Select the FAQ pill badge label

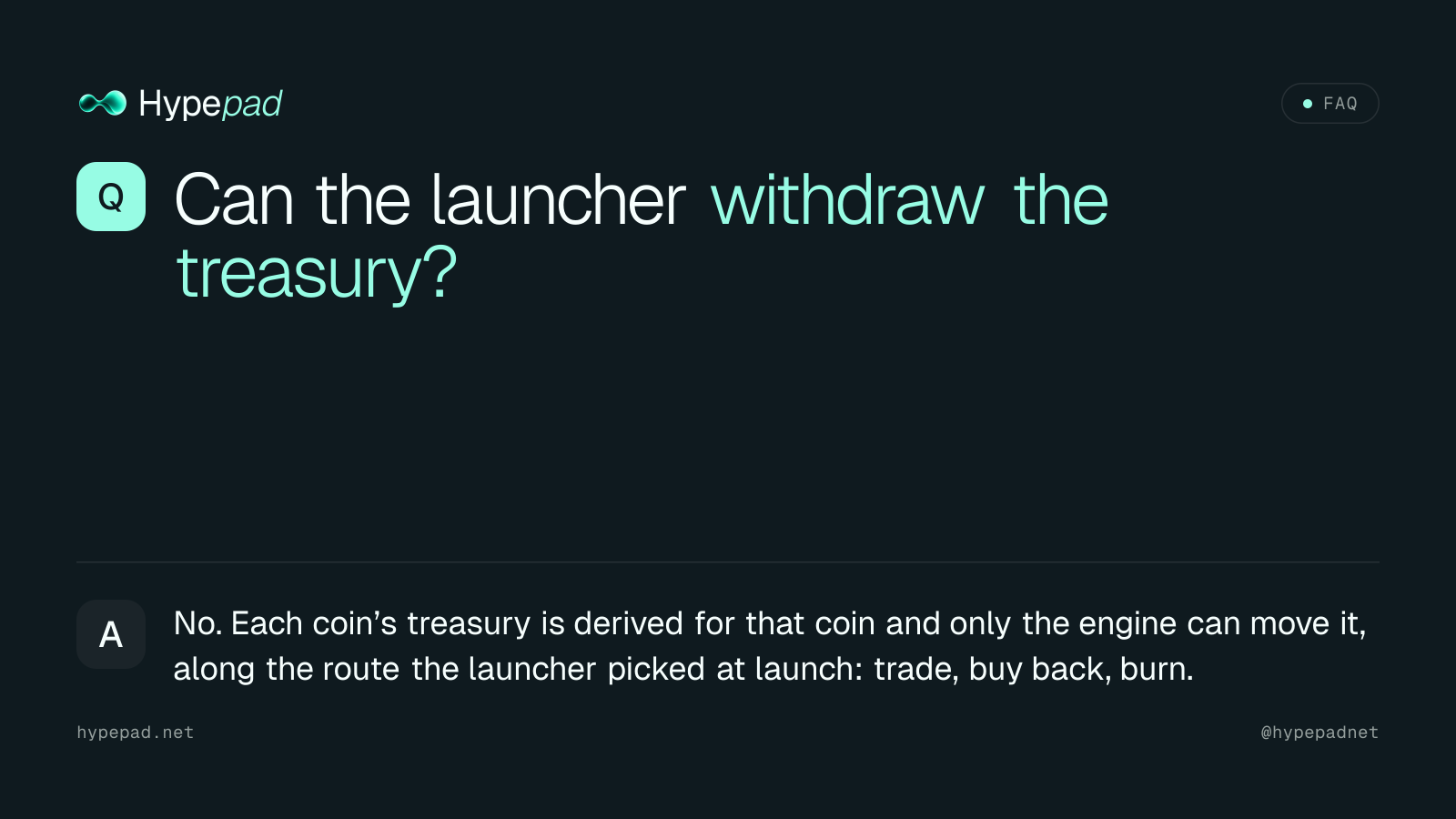[x=1340, y=104]
